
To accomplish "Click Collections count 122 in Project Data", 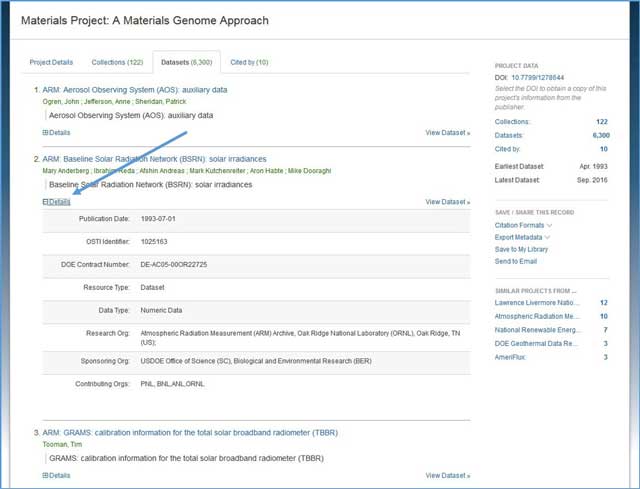I will click(602, 122).
